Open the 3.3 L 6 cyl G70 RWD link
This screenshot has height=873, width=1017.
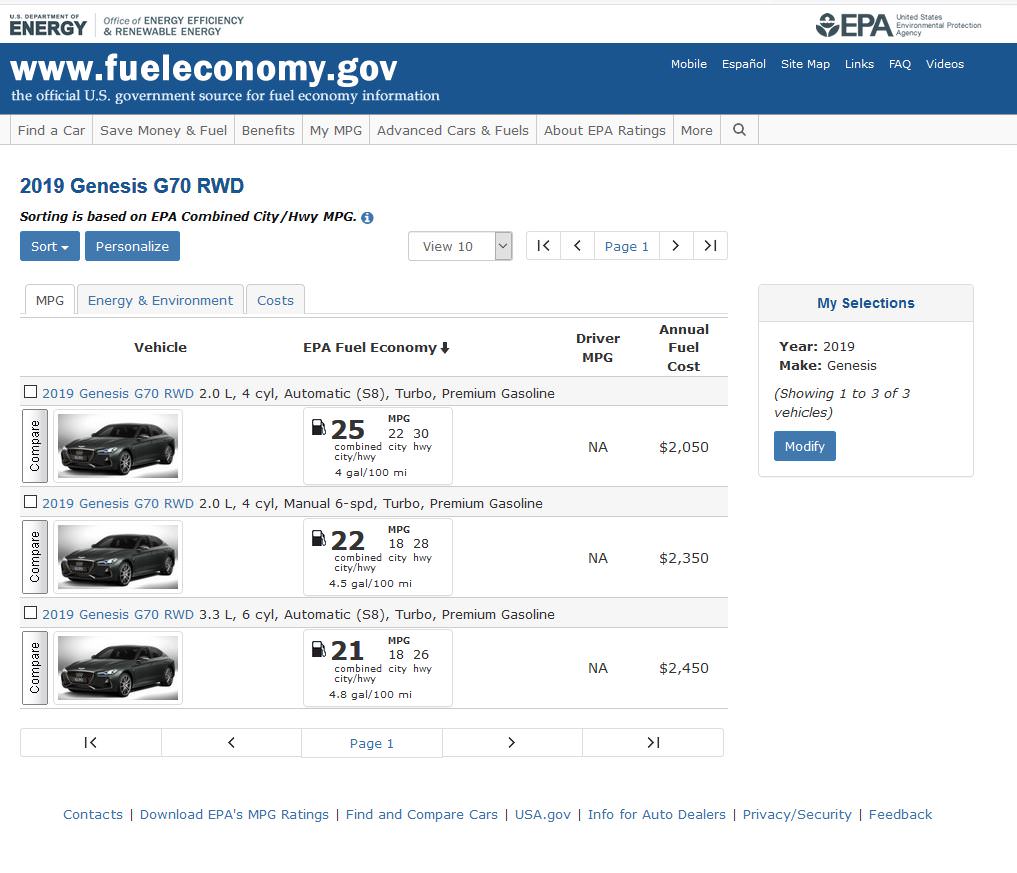118,614
